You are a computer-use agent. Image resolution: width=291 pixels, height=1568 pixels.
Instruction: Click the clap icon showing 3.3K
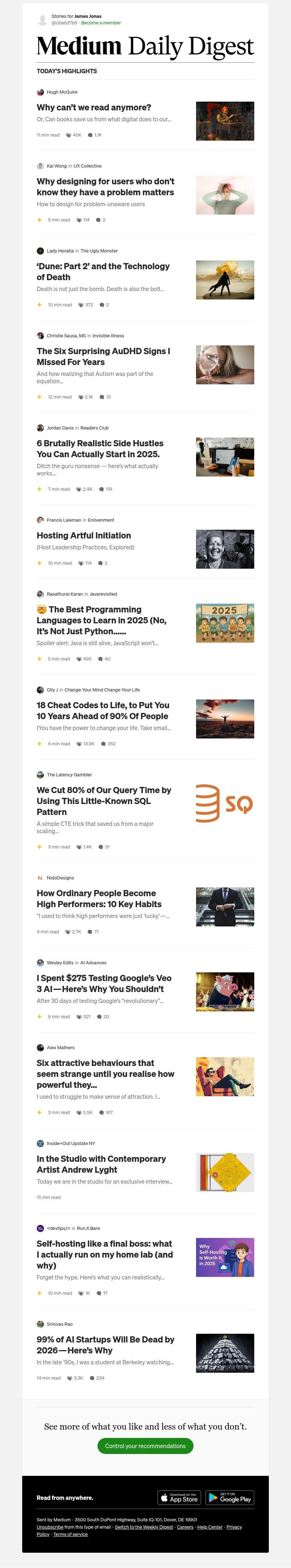(70, 1378)
